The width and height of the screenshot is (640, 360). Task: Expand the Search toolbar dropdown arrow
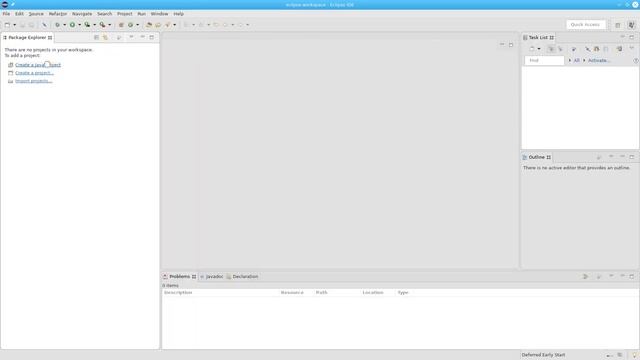(x=175, y=25)
